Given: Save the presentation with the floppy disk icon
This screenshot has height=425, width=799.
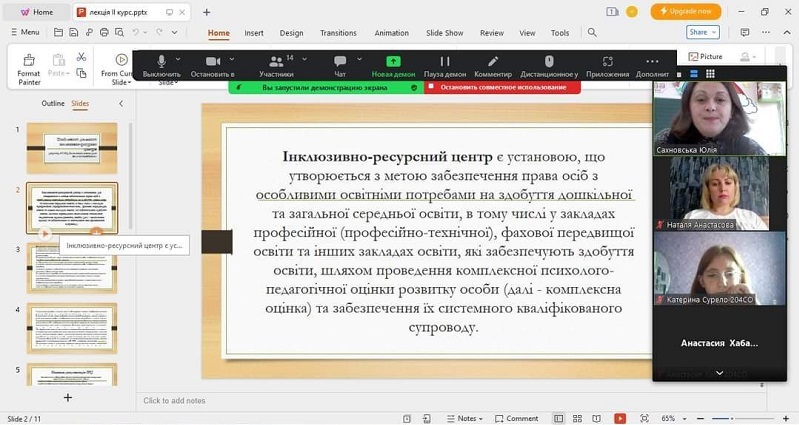Looking at the screenshot, I should point(73,33).
